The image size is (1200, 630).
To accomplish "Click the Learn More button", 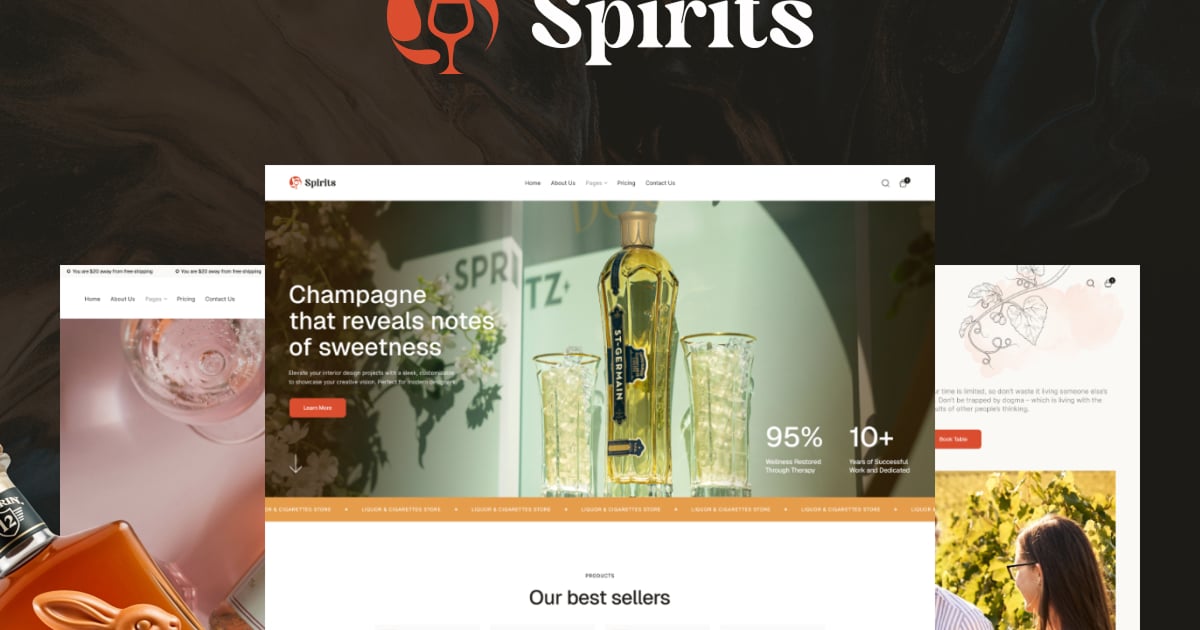I will pyautogui.click(x=317, y=408).
